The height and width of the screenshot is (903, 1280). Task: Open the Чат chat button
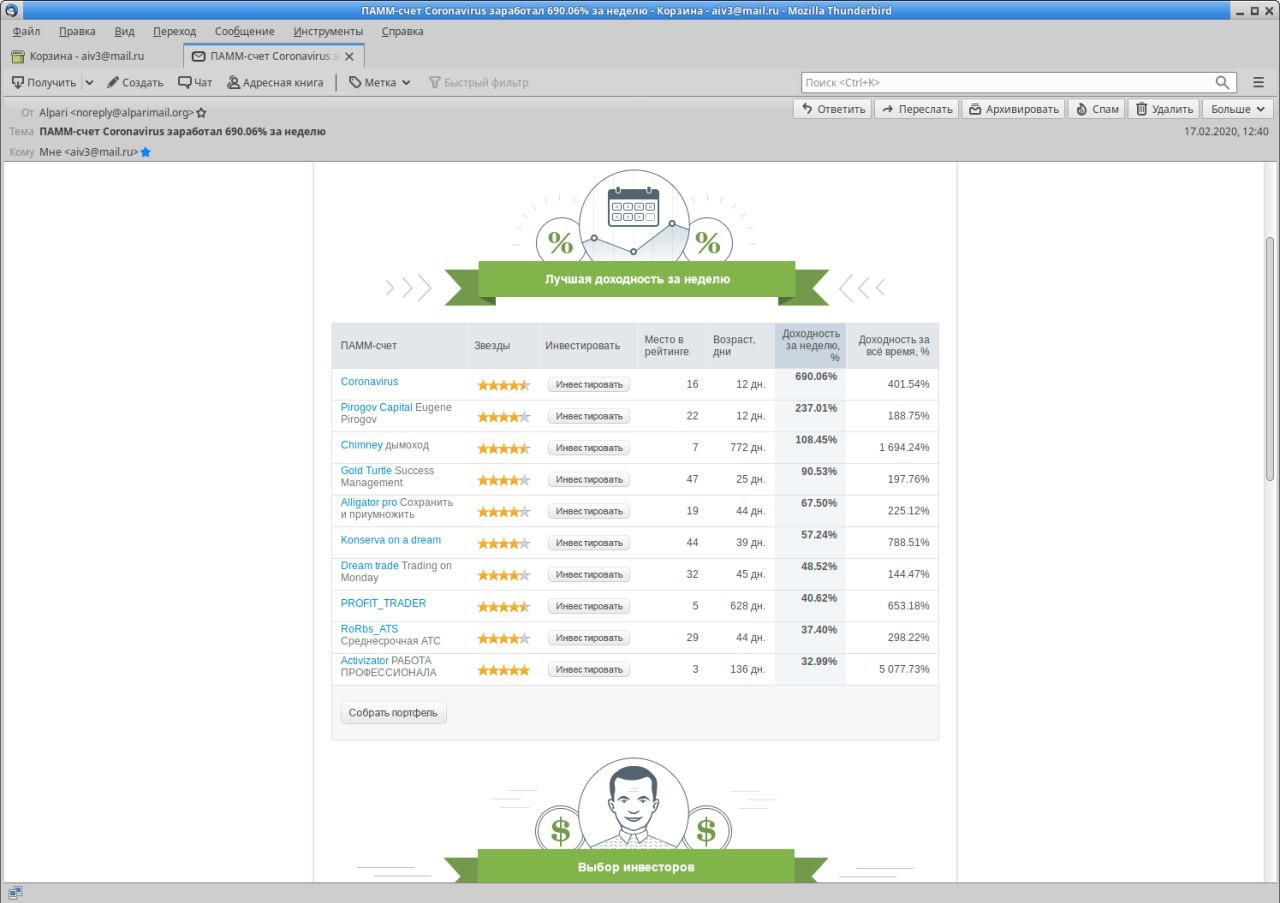(195, 83)
